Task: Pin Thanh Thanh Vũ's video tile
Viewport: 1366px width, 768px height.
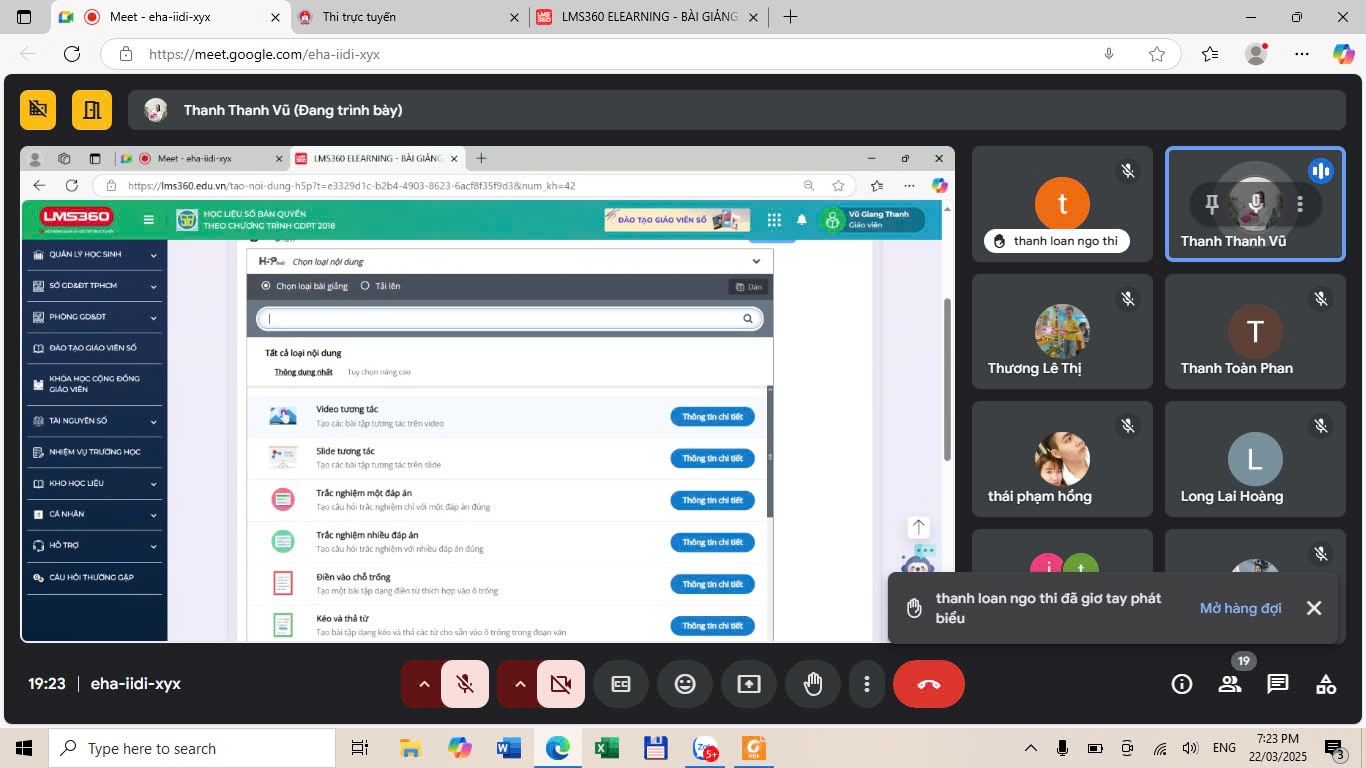Action: 1212,204
